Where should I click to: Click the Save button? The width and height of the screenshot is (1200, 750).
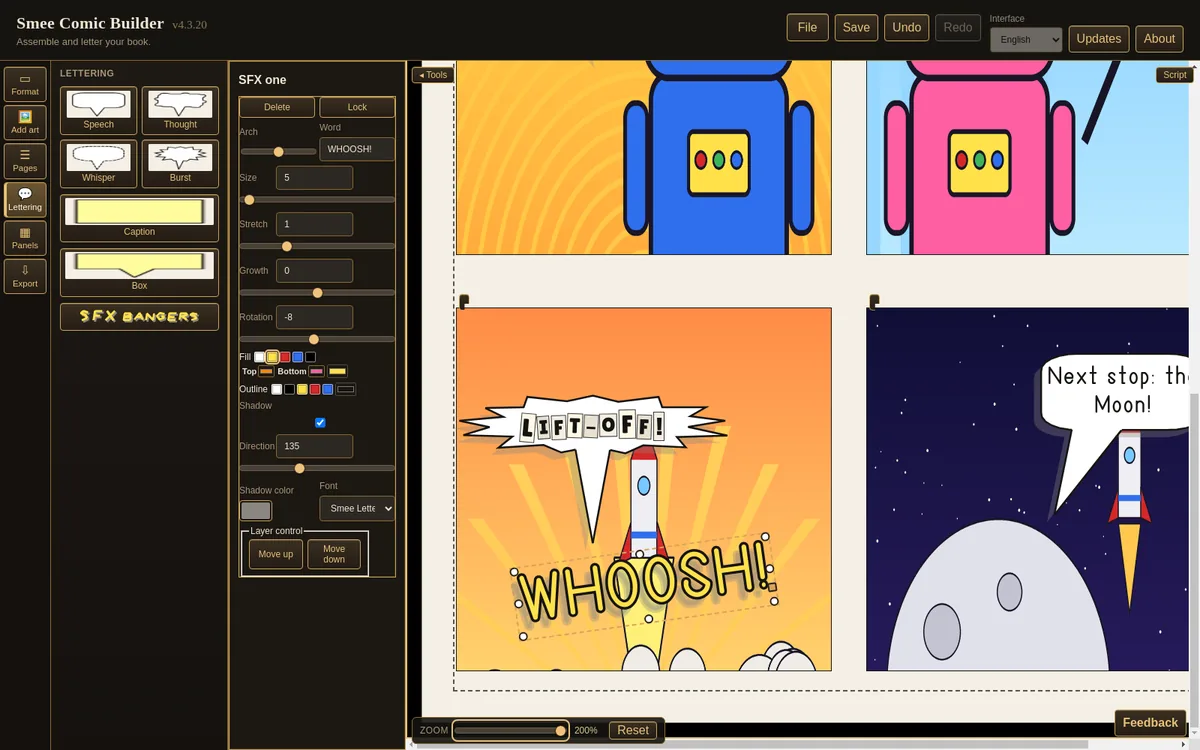point(856,27)
